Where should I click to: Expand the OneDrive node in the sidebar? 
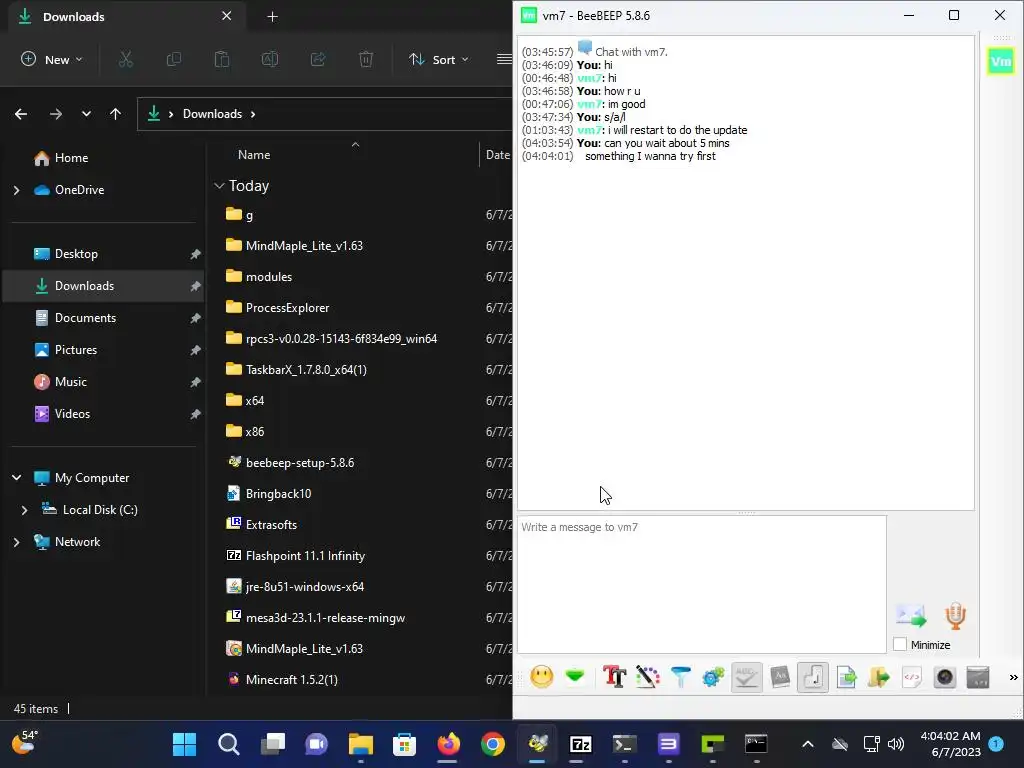(x=17, y=190)
